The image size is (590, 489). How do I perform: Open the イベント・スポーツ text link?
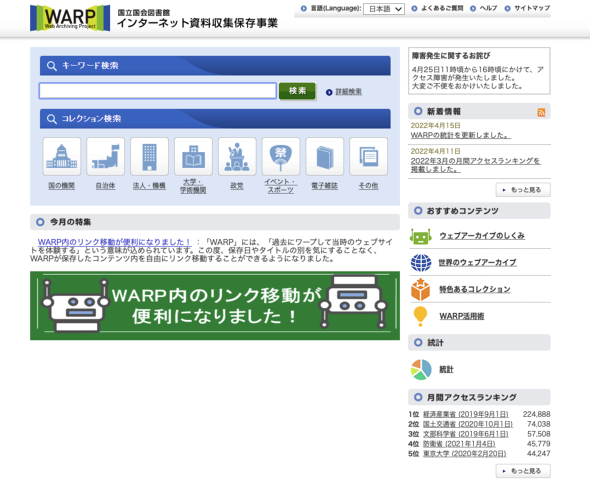(x=281, y=186)
